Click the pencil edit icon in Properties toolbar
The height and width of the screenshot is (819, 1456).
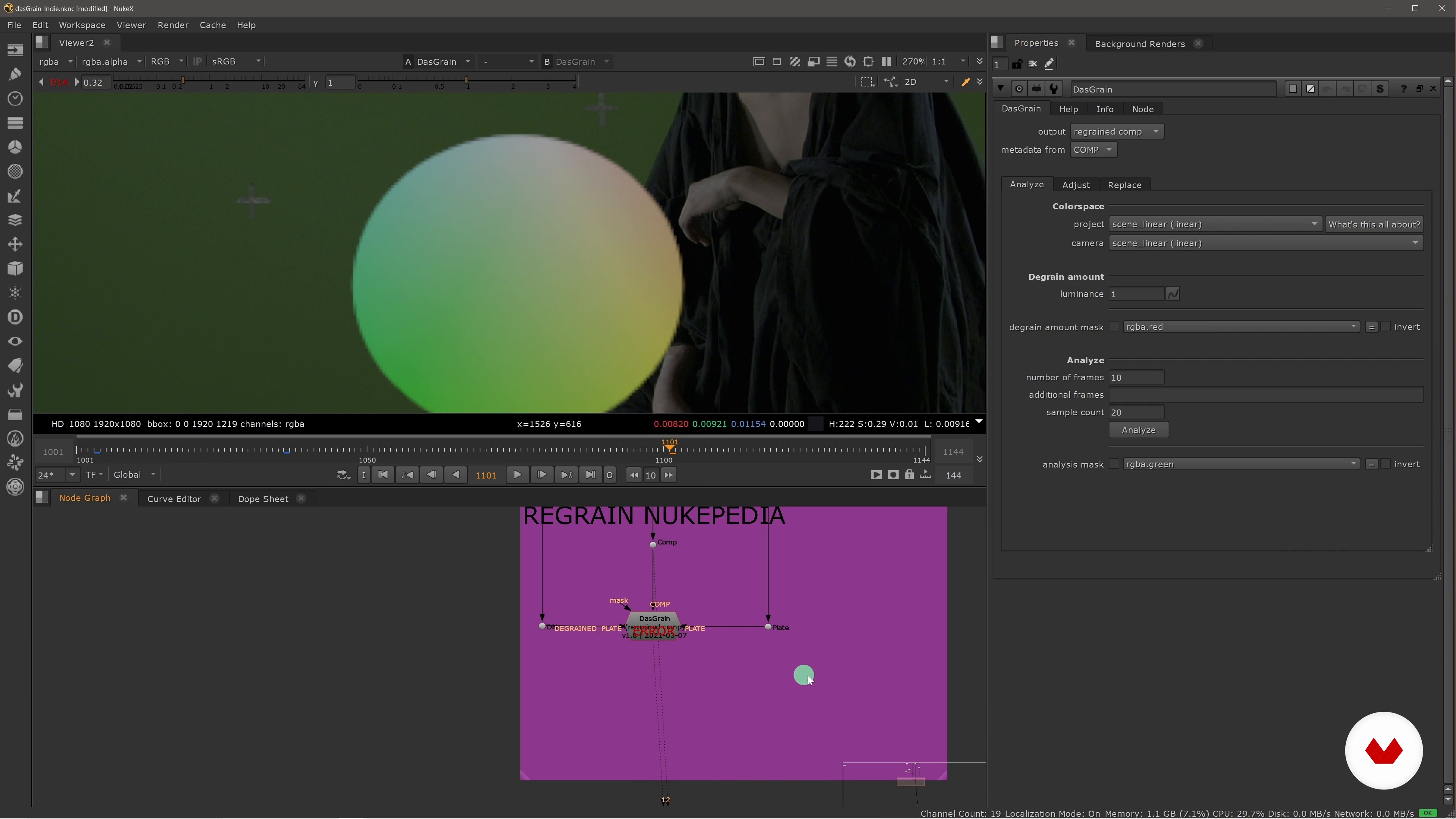[x=1049, y=64]
